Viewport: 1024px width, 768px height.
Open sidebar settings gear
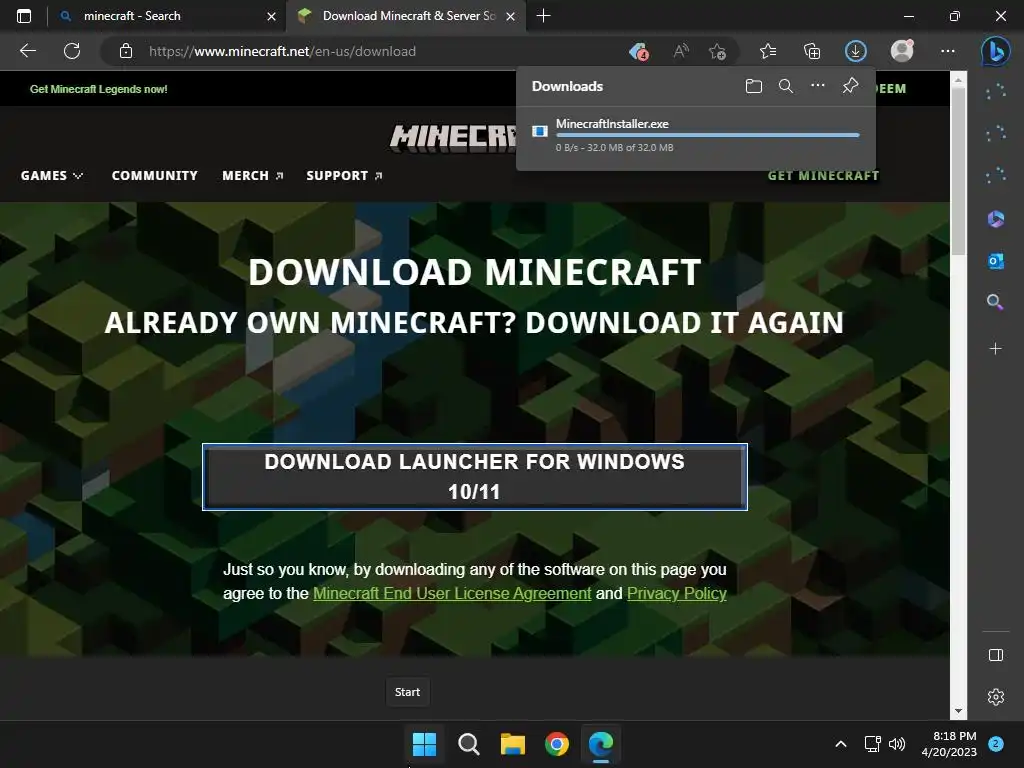995,697
